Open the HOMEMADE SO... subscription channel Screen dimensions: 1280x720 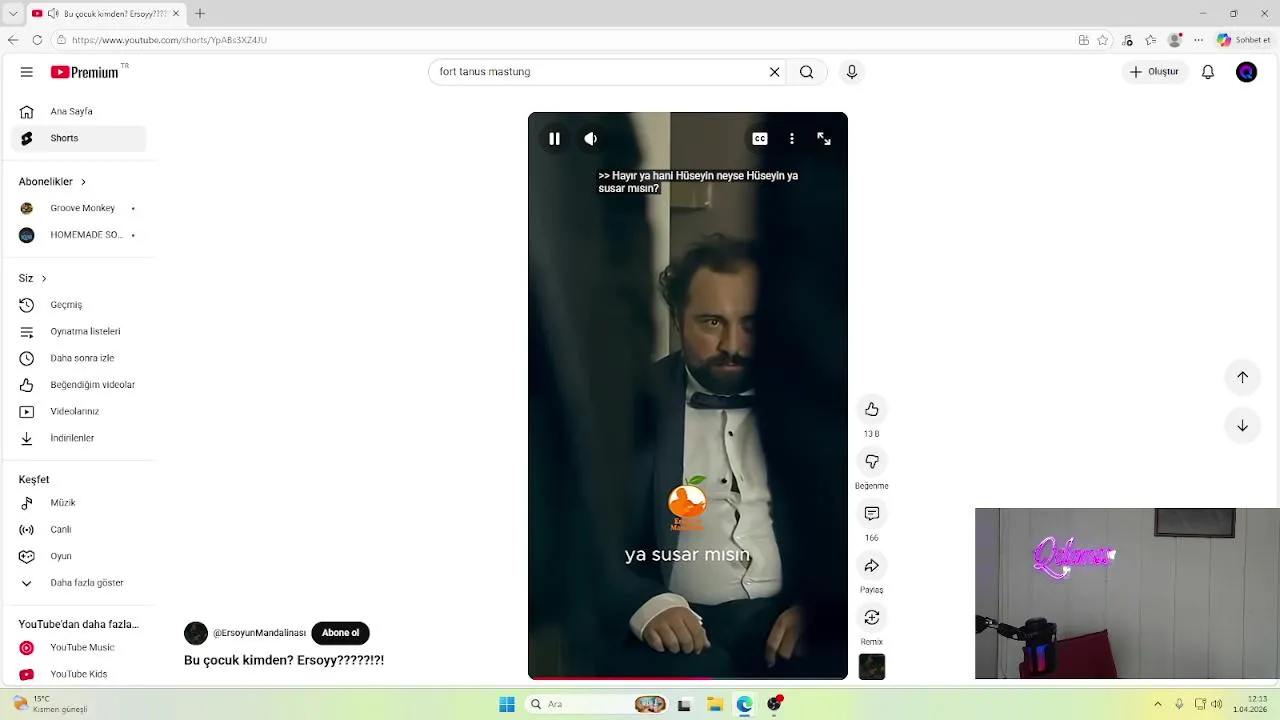coord(78,235)
